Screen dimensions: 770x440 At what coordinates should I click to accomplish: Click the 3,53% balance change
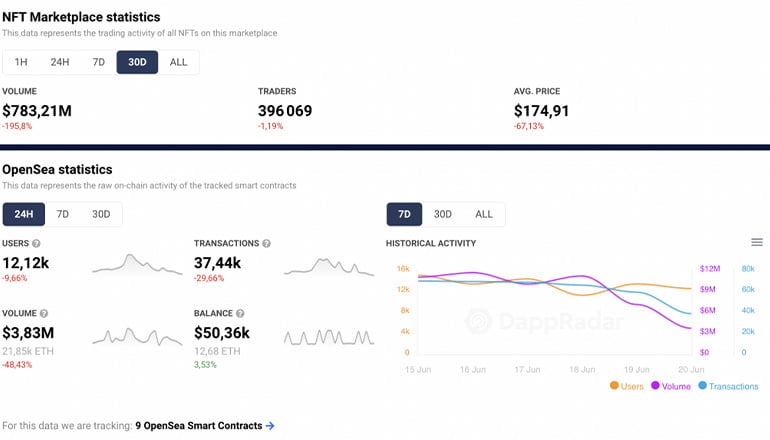point(205,365)
